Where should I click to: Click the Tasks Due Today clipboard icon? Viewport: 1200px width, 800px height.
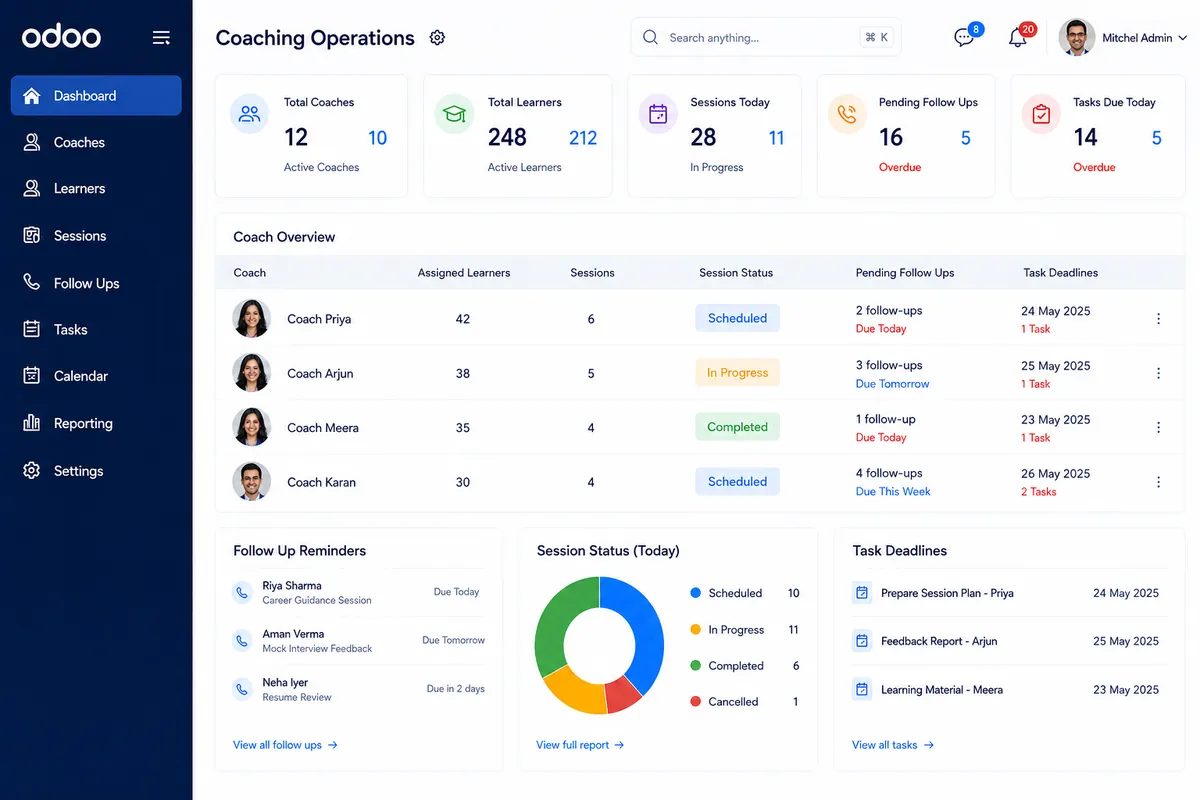click(1041, 114)
